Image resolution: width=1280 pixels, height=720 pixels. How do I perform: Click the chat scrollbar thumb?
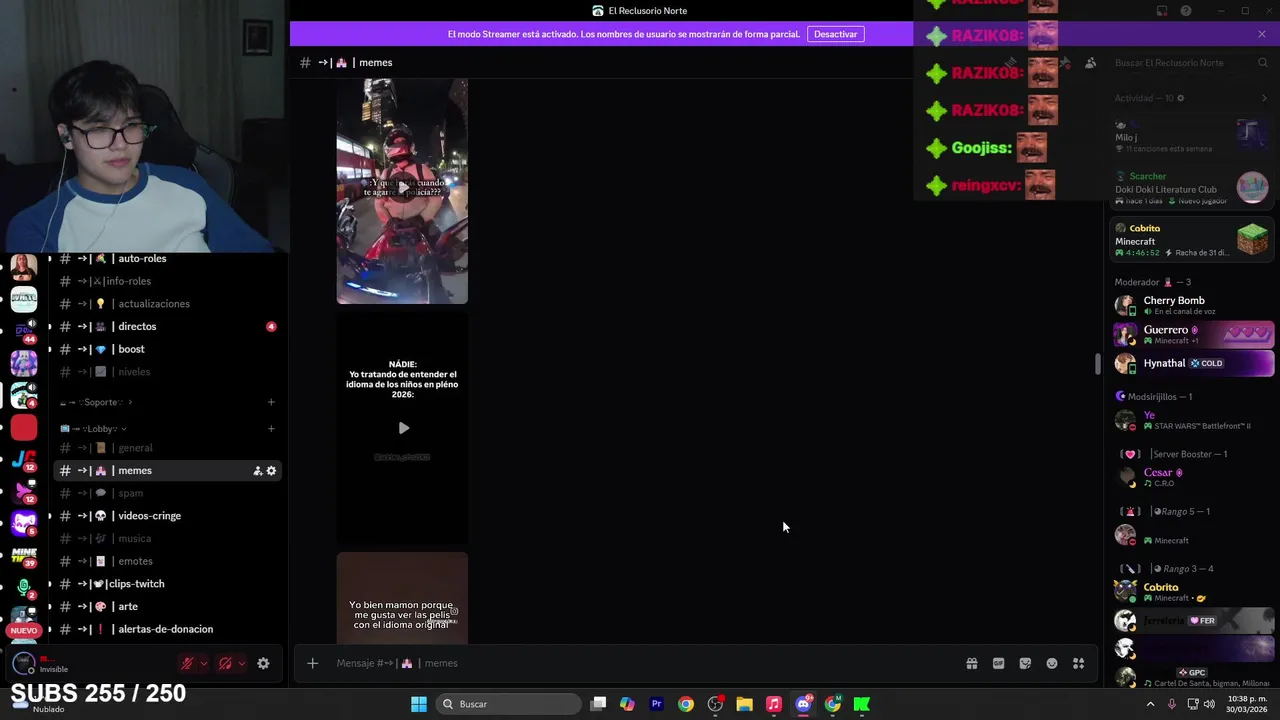click(1098, 364)
